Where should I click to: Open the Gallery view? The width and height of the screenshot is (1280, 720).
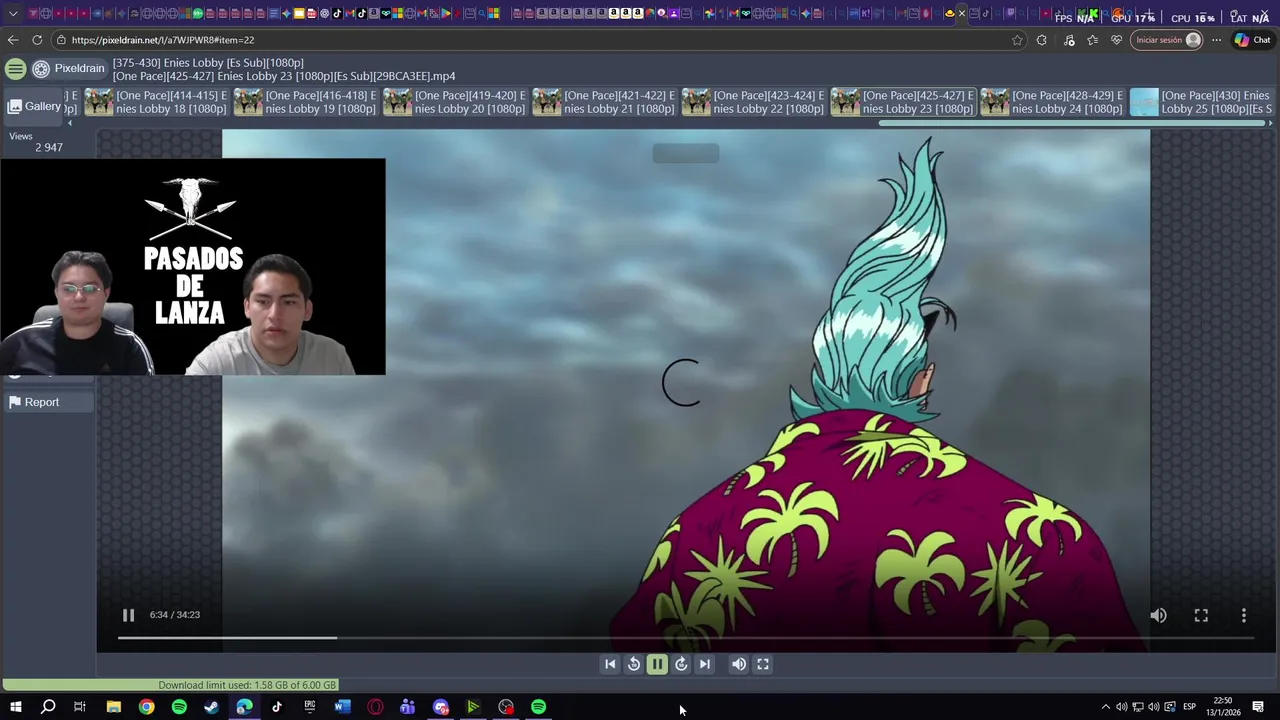pos(35,106)
